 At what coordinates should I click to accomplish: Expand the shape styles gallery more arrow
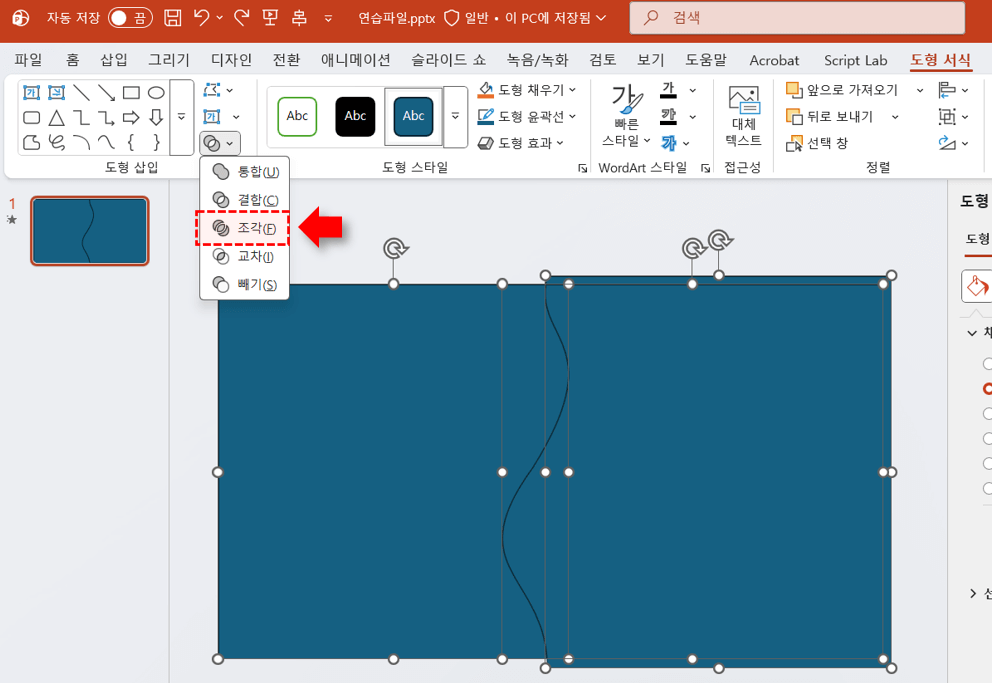pos(456,116)
